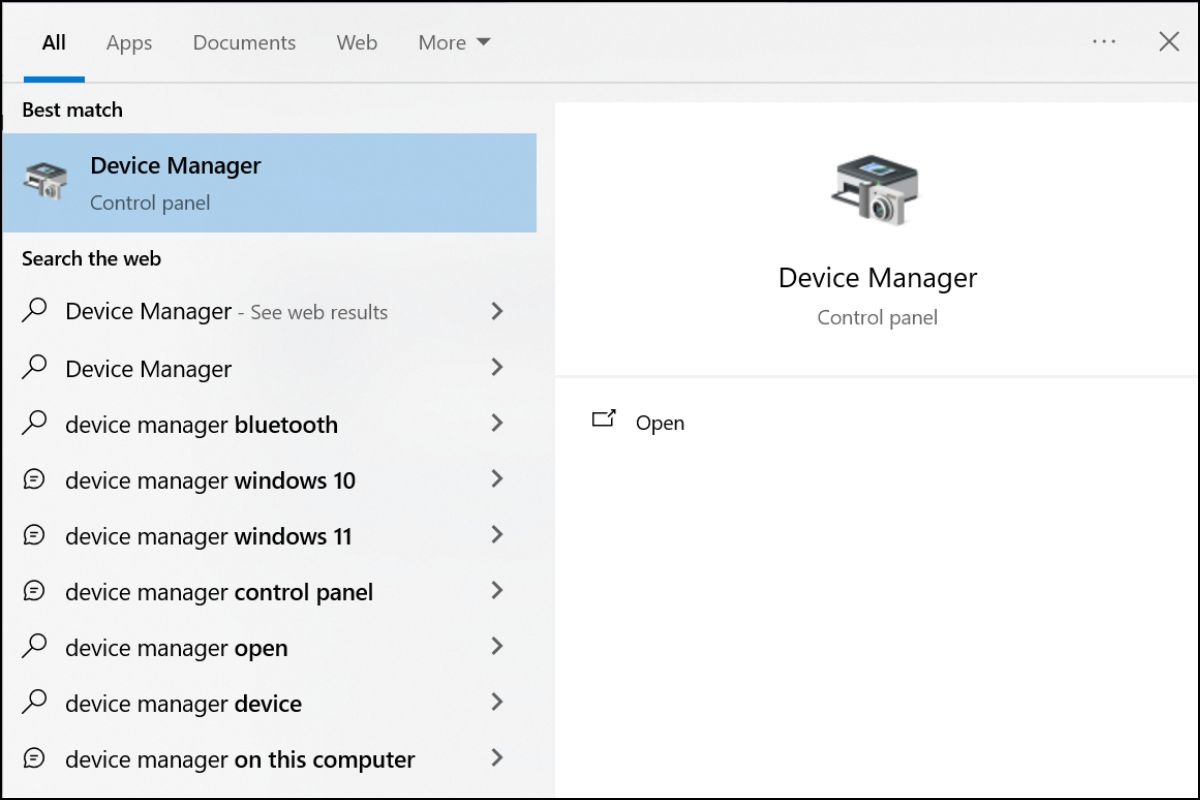Click the 'Search the web' section heading
This screenshot has width=1200, height=800.
point(91,259)
